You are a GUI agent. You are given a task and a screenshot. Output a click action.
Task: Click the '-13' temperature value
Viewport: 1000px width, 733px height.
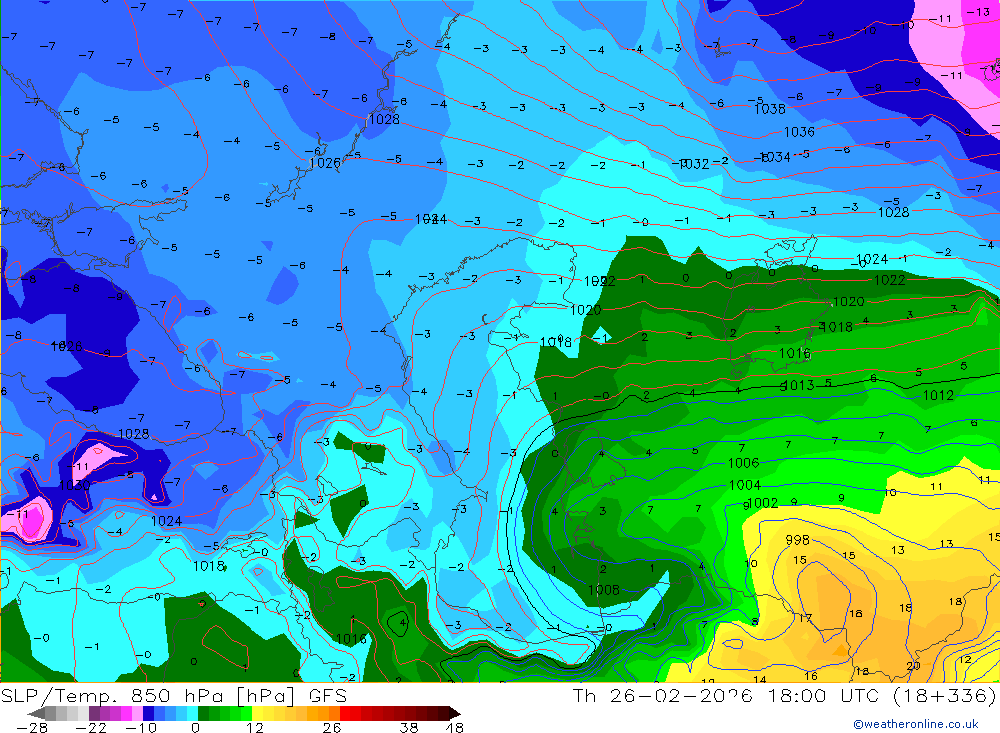pos(976,12)
